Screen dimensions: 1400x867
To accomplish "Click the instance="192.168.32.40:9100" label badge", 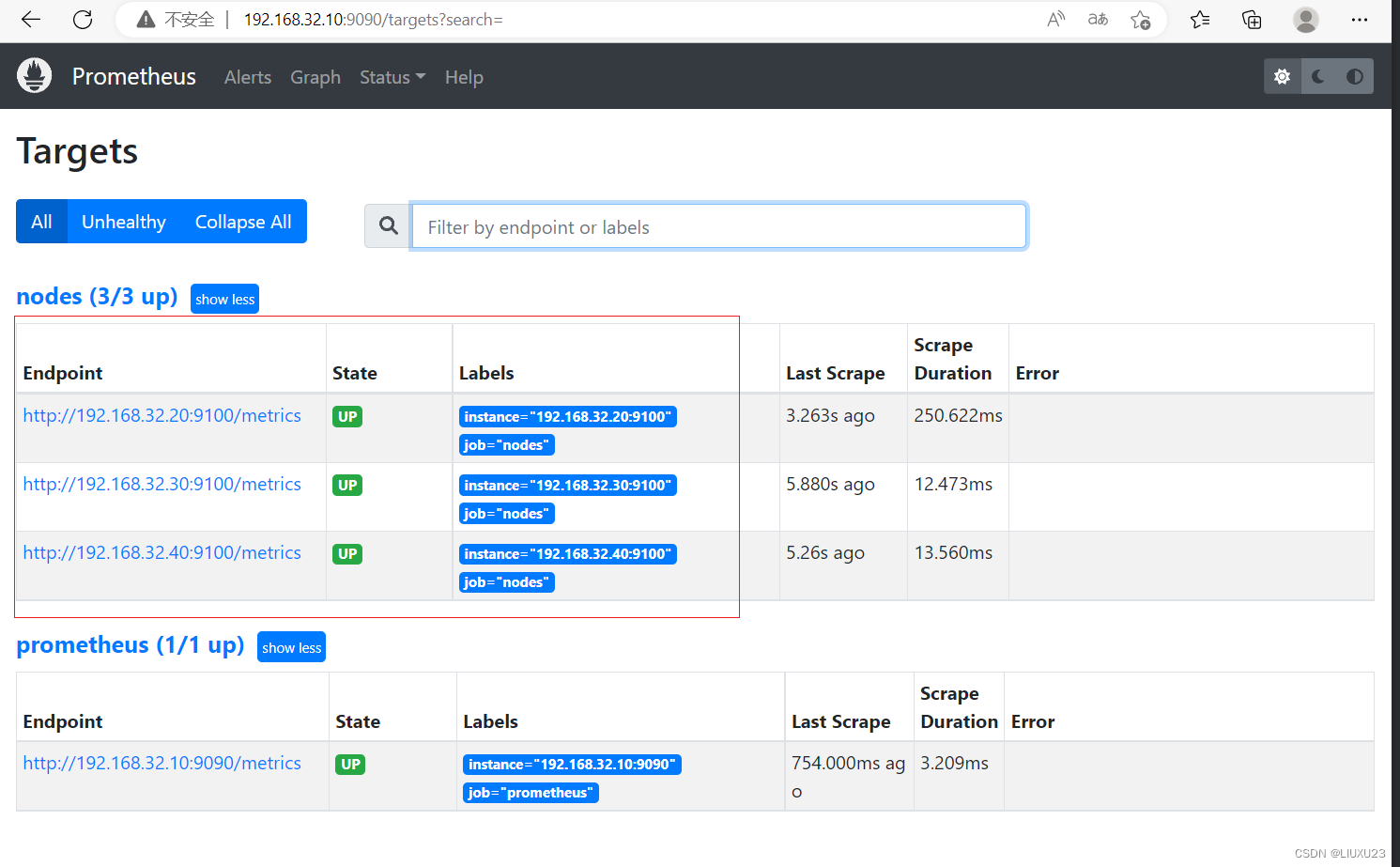I will click(568, 554).
